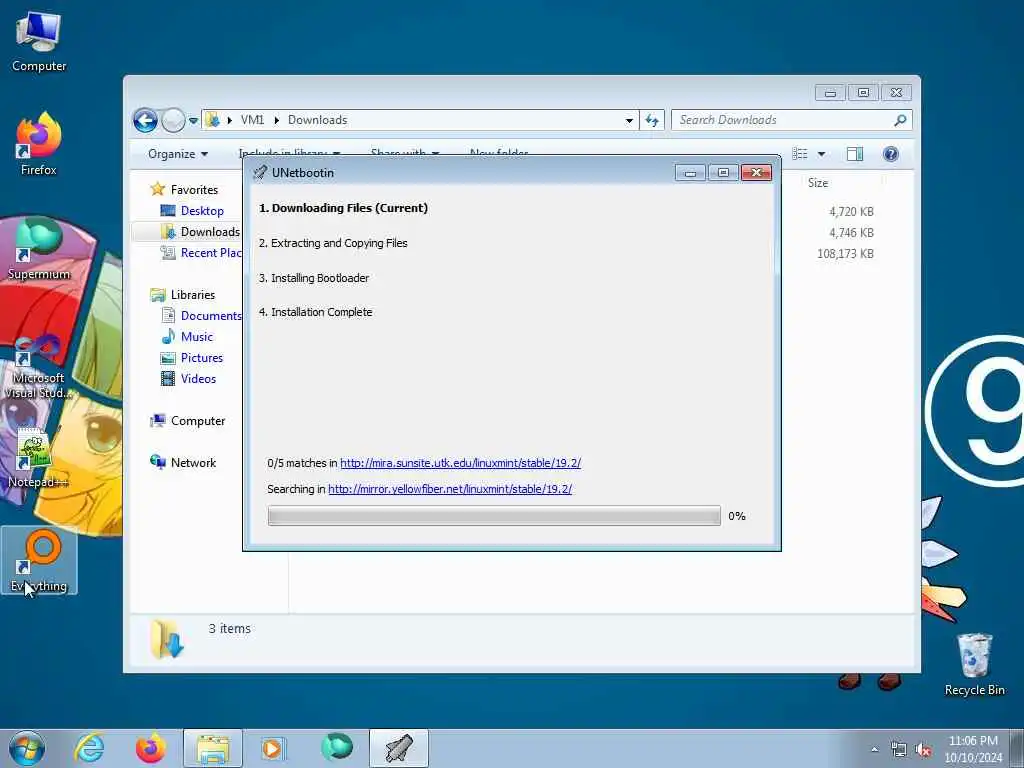
Task: Click the Downloads breadcrumb in address bar
Action: point(317,120)
